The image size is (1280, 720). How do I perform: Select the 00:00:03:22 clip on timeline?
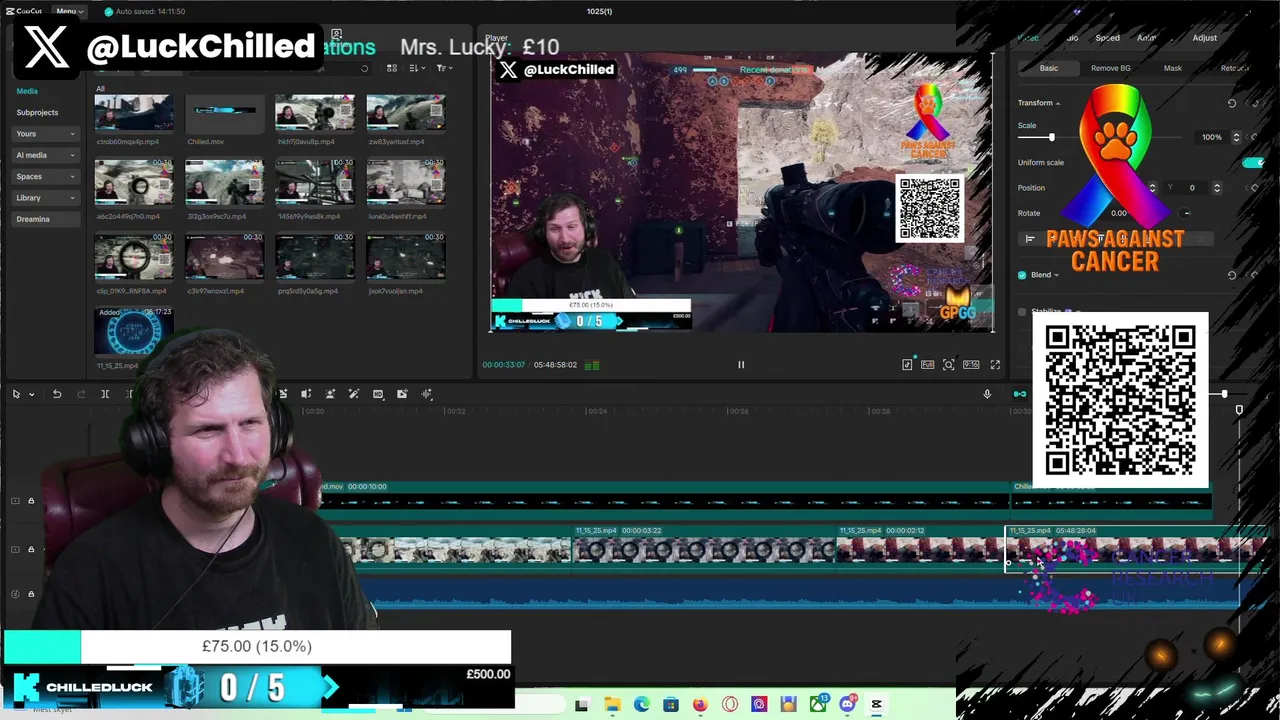(x=703, y=547)
